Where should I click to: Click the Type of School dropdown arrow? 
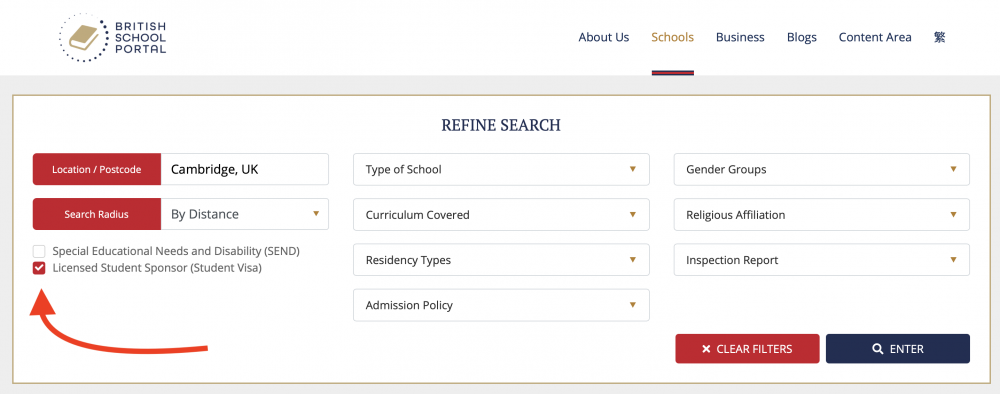click(633, 170)
